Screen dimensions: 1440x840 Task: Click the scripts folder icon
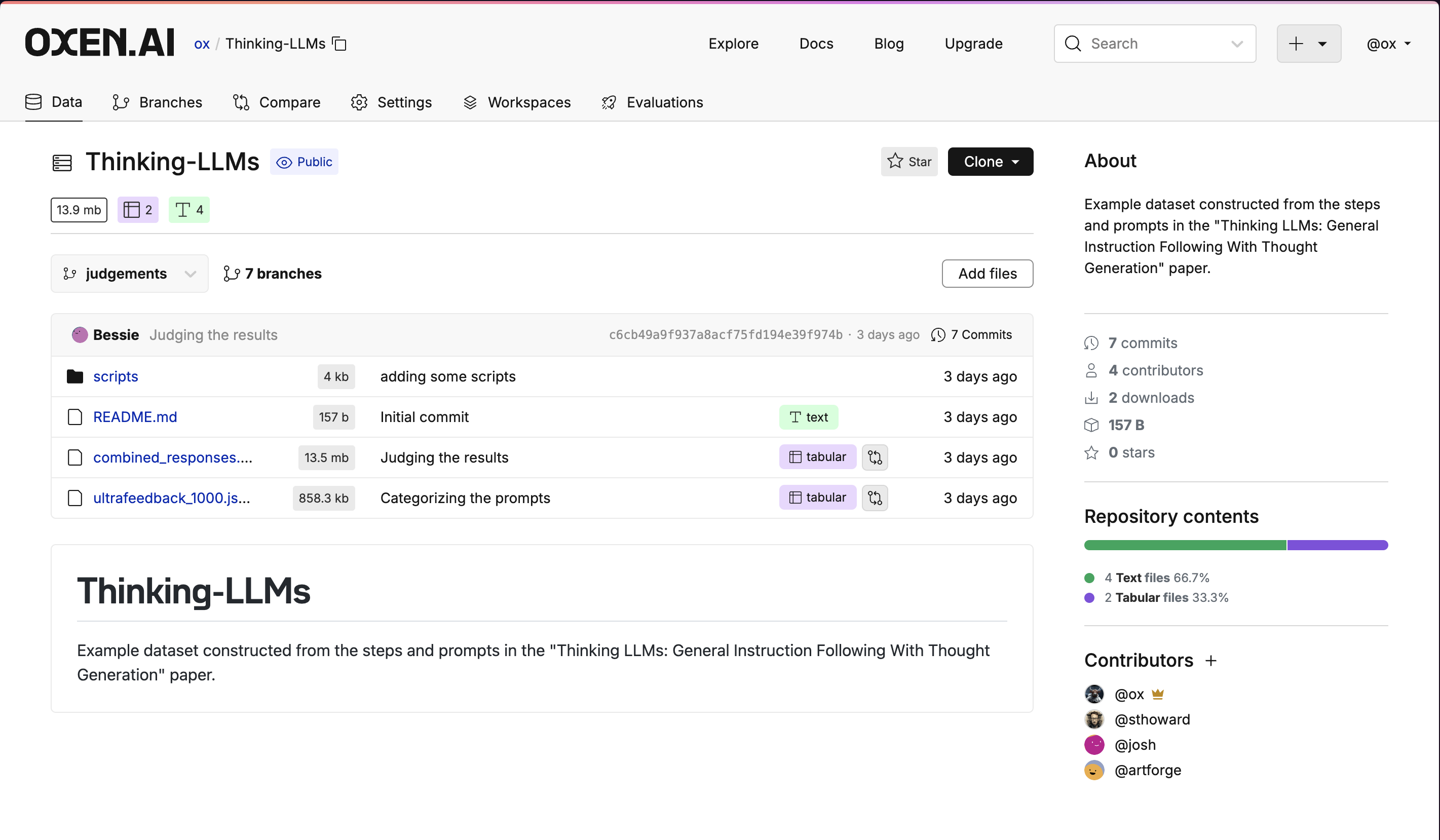coord(75,376)
